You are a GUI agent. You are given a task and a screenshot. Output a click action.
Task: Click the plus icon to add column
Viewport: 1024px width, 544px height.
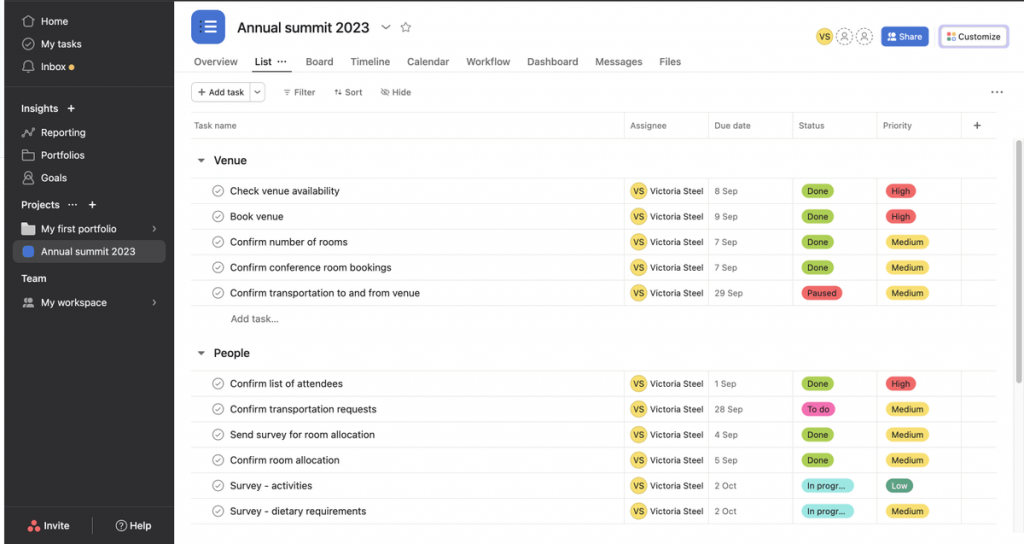click(977, 126)
